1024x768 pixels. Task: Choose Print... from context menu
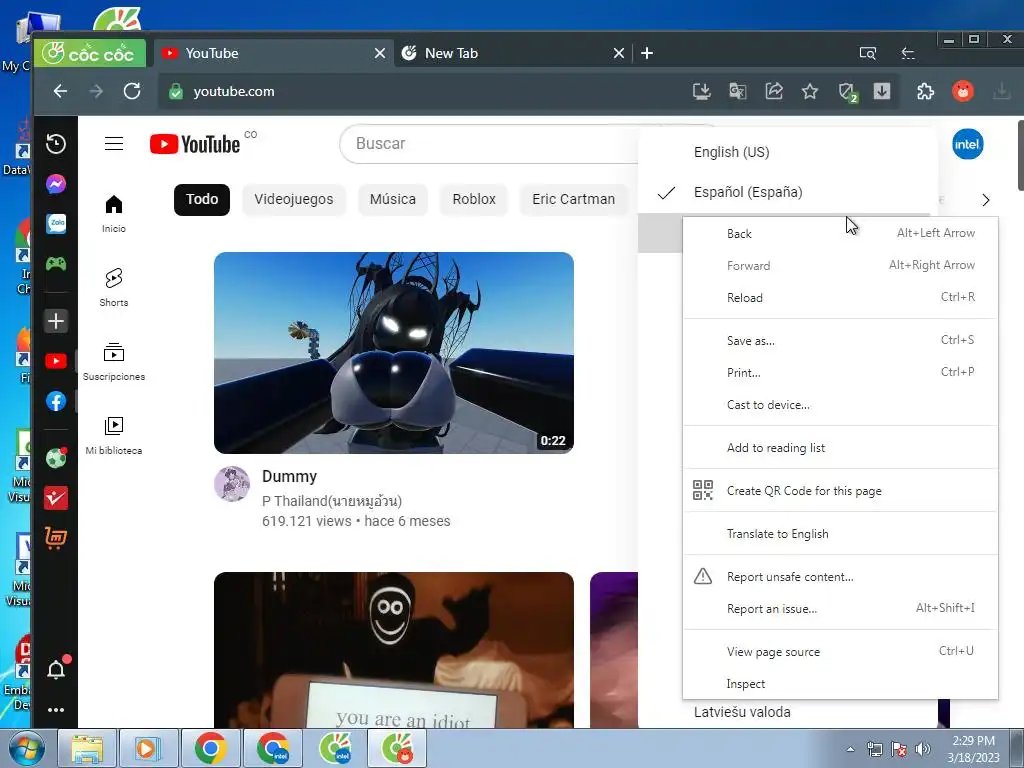[x=840, y=373]
